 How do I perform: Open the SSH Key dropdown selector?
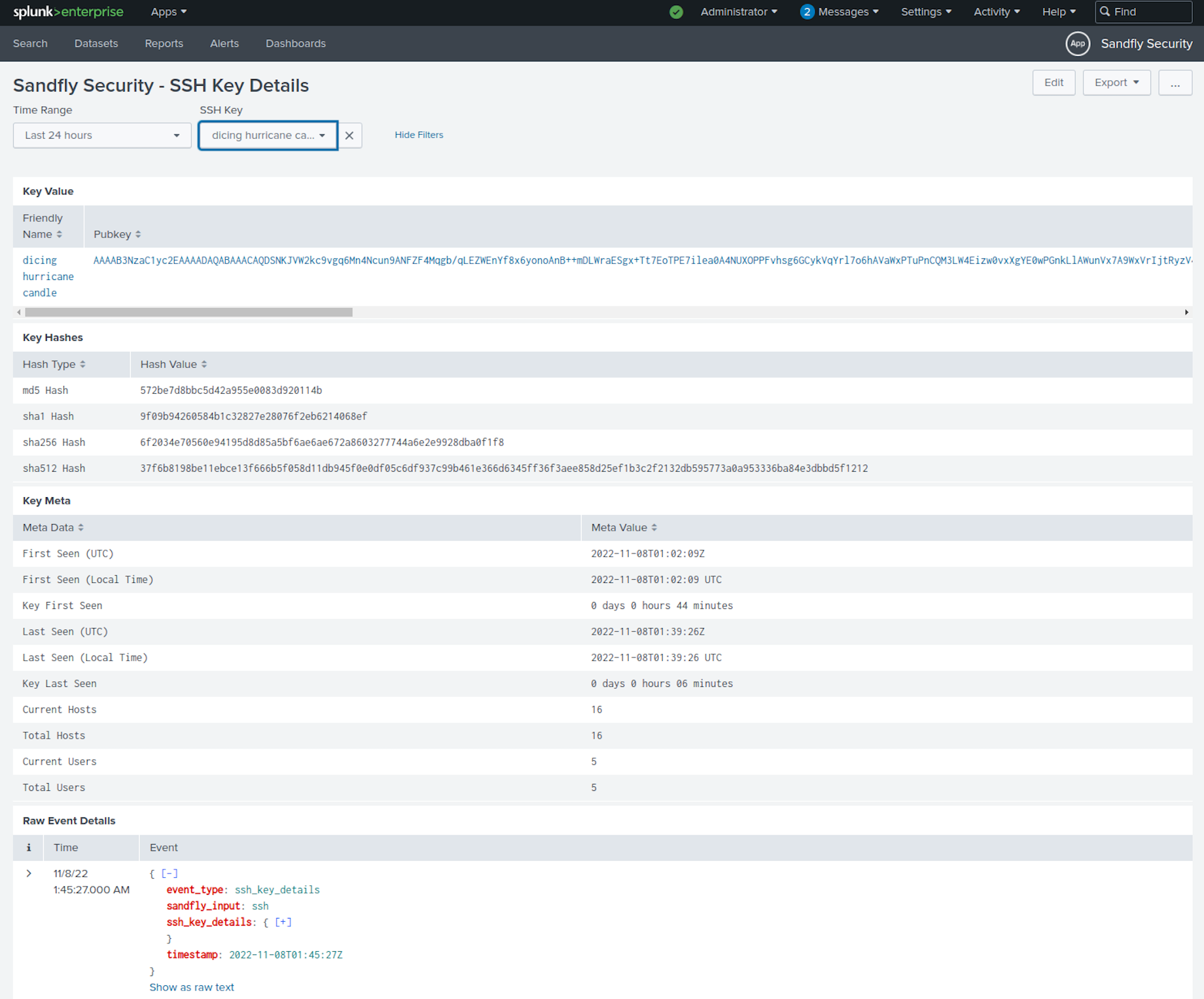tap(268, 135)
